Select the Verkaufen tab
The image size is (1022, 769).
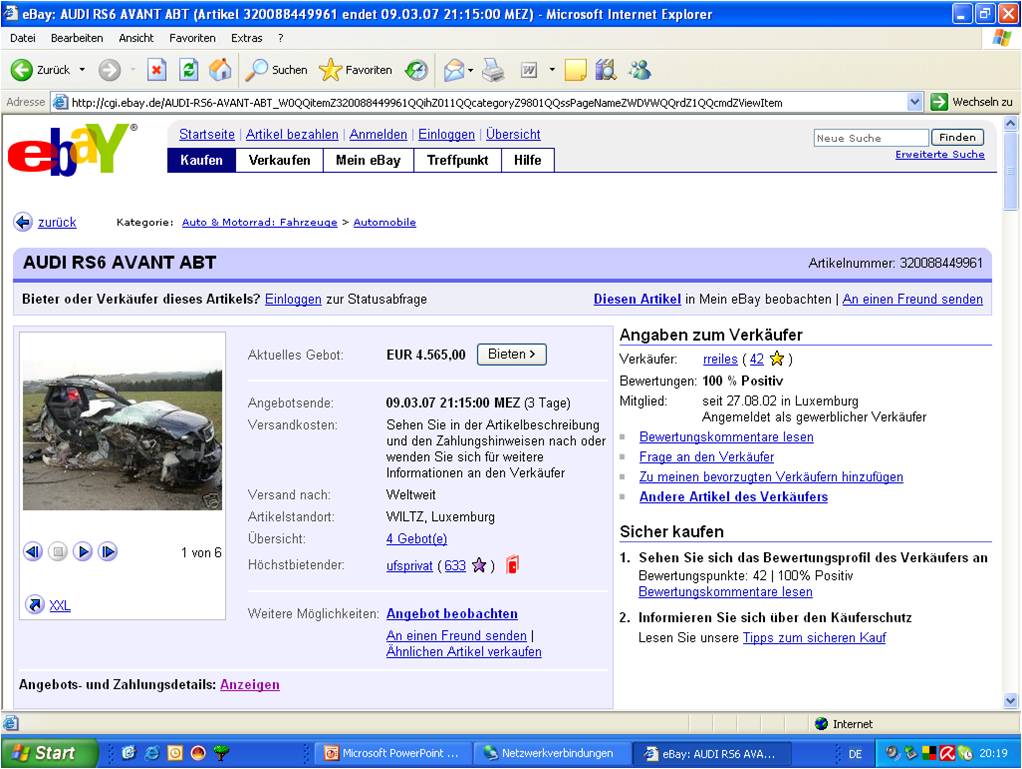pos(280,160)
